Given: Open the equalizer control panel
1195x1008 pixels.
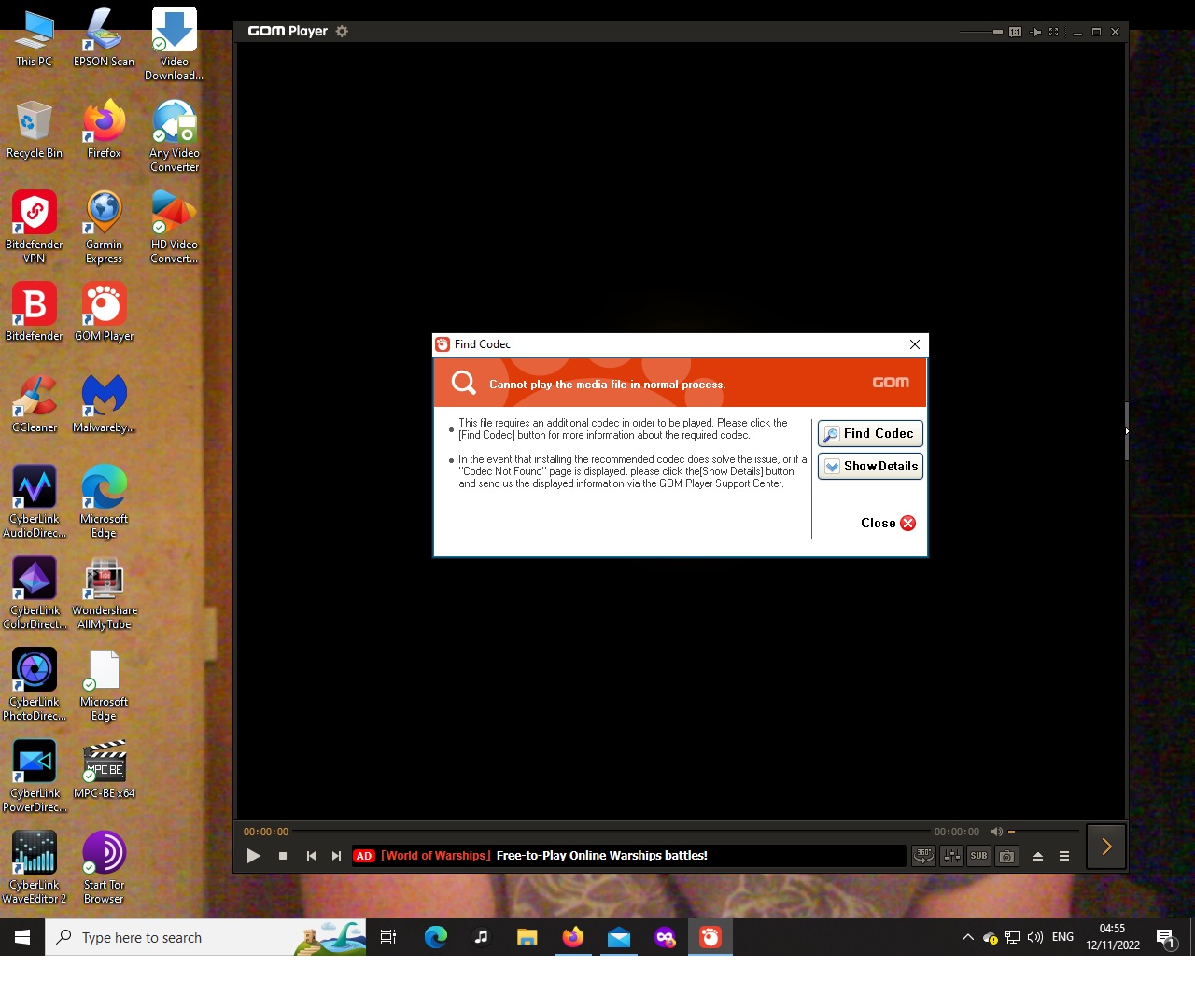Looking at the screenshot, I should [951, 856].
